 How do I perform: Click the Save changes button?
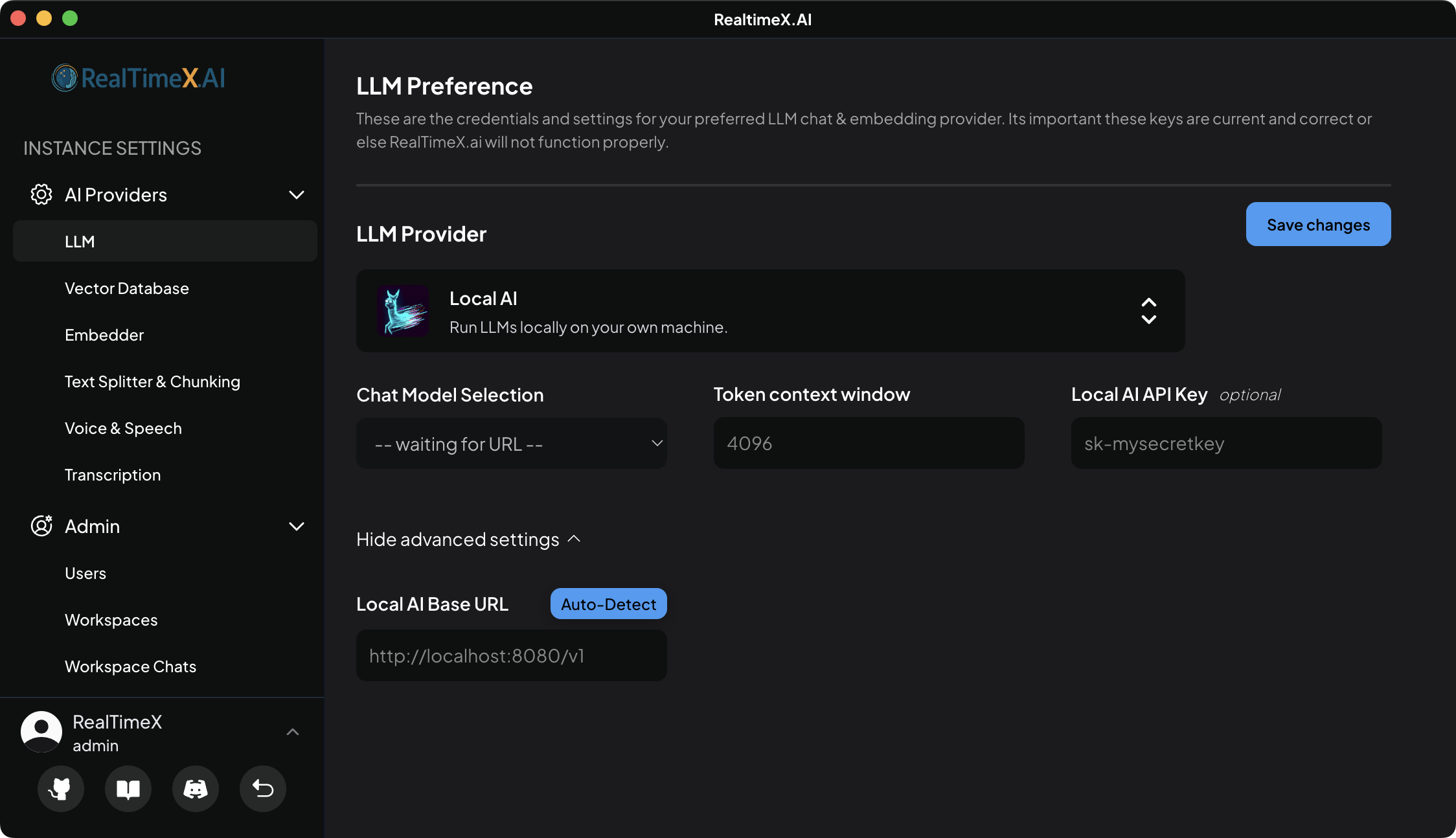click(1318, 224)
